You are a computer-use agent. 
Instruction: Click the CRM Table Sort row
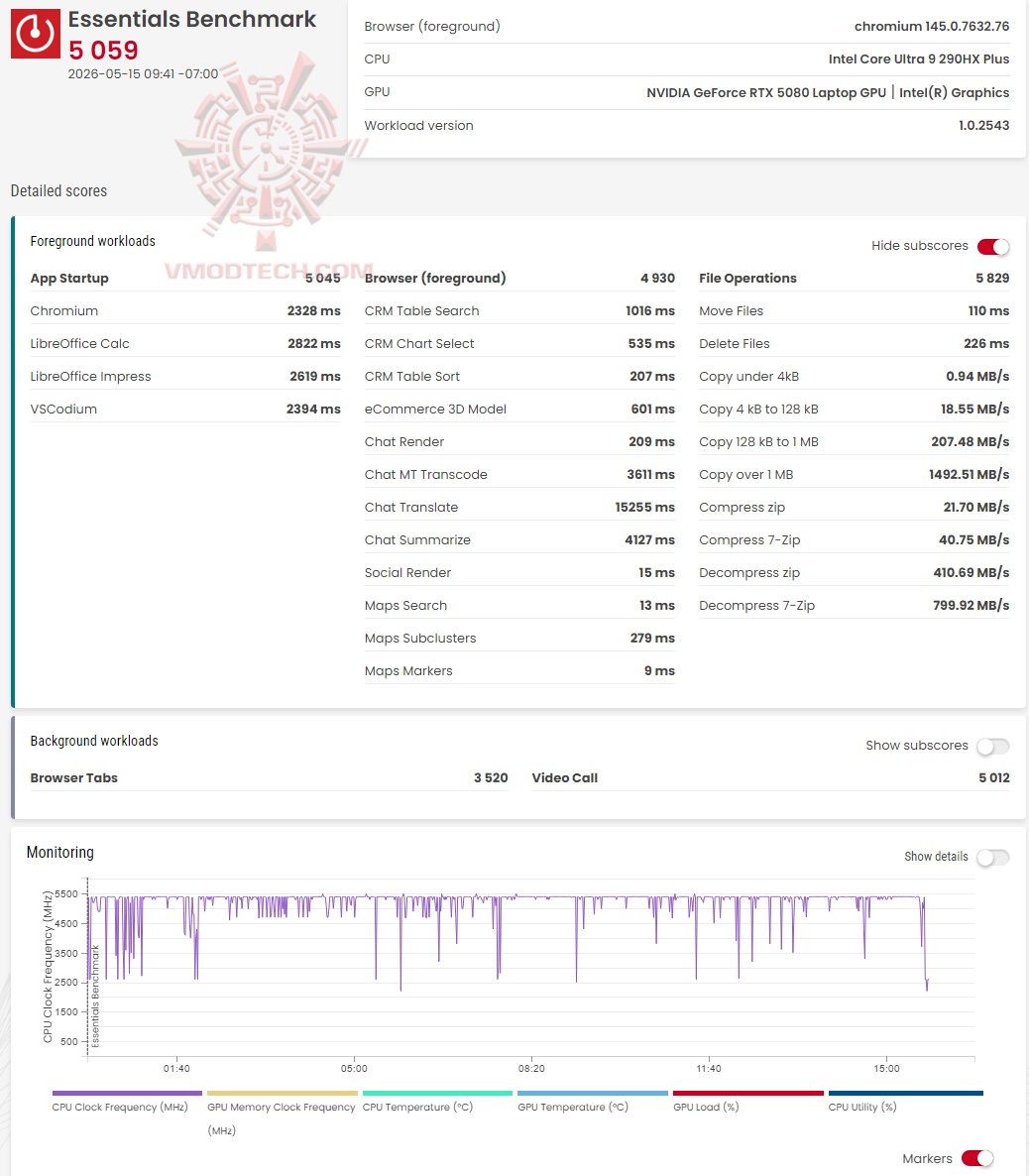point(519,377)
